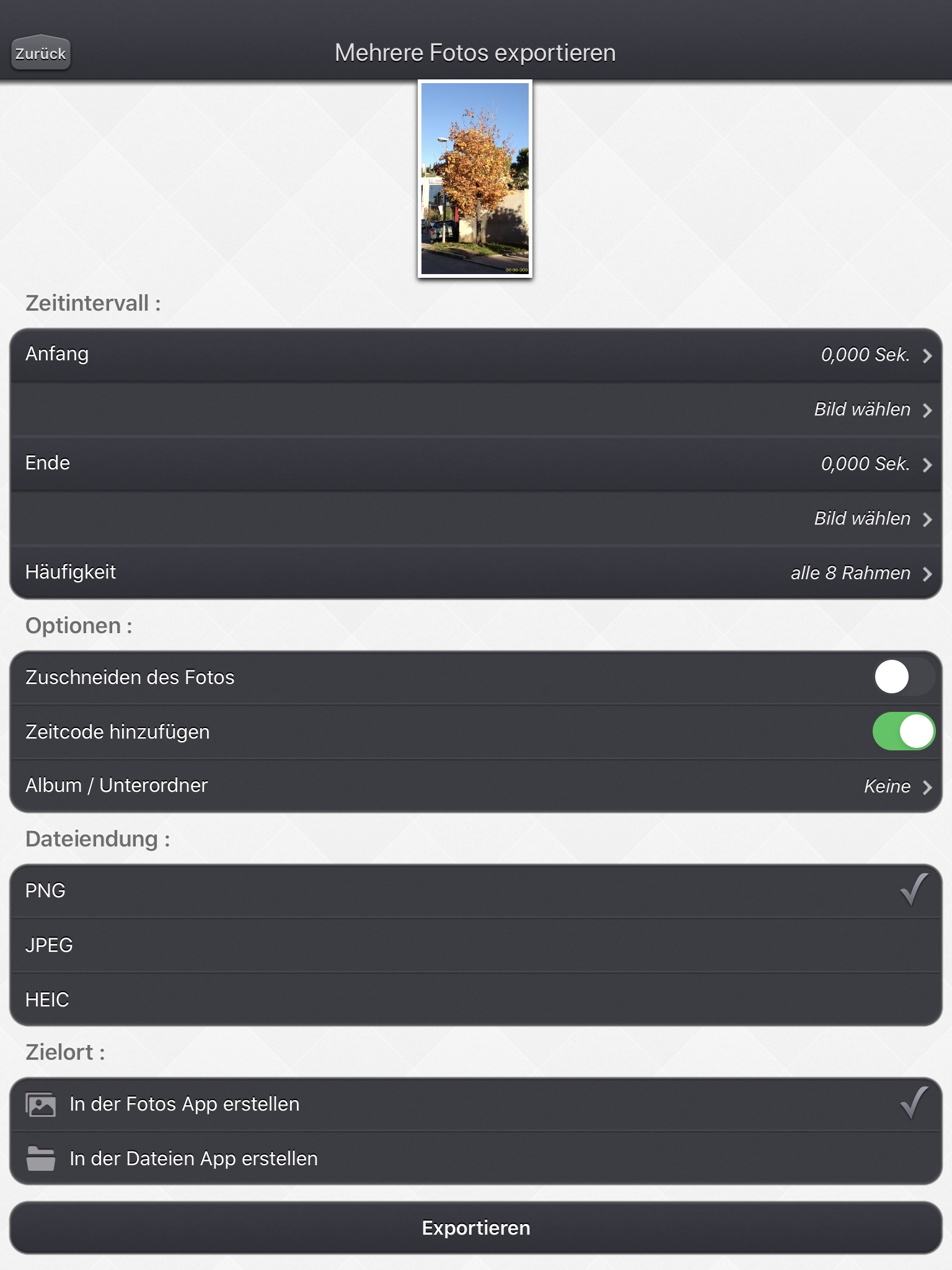Choose In der Fotos App erstellen
The height and width of the screenshot is (1270, 952).
coord(476,1104)
